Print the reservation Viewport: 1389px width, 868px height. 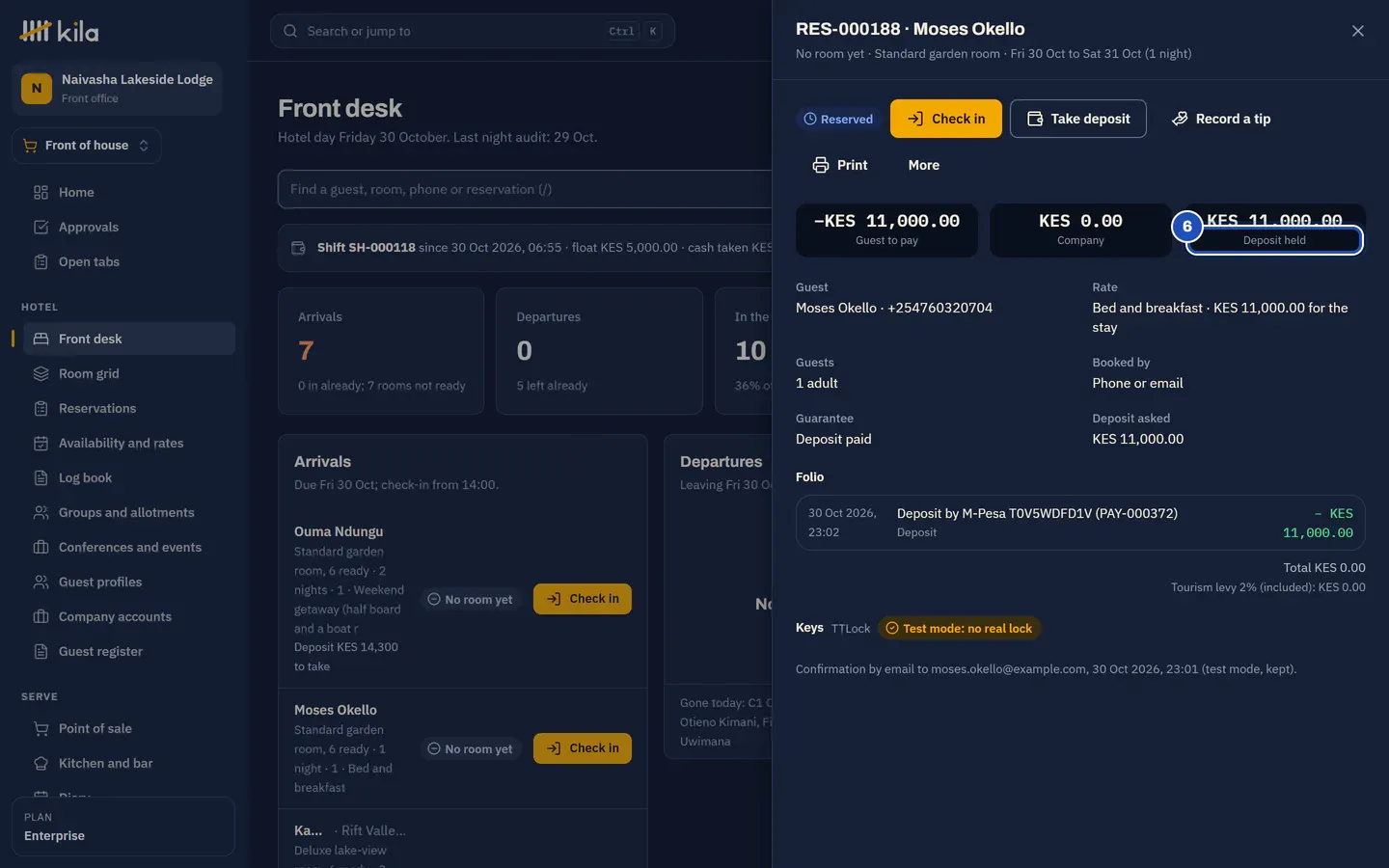pos(840,165)
